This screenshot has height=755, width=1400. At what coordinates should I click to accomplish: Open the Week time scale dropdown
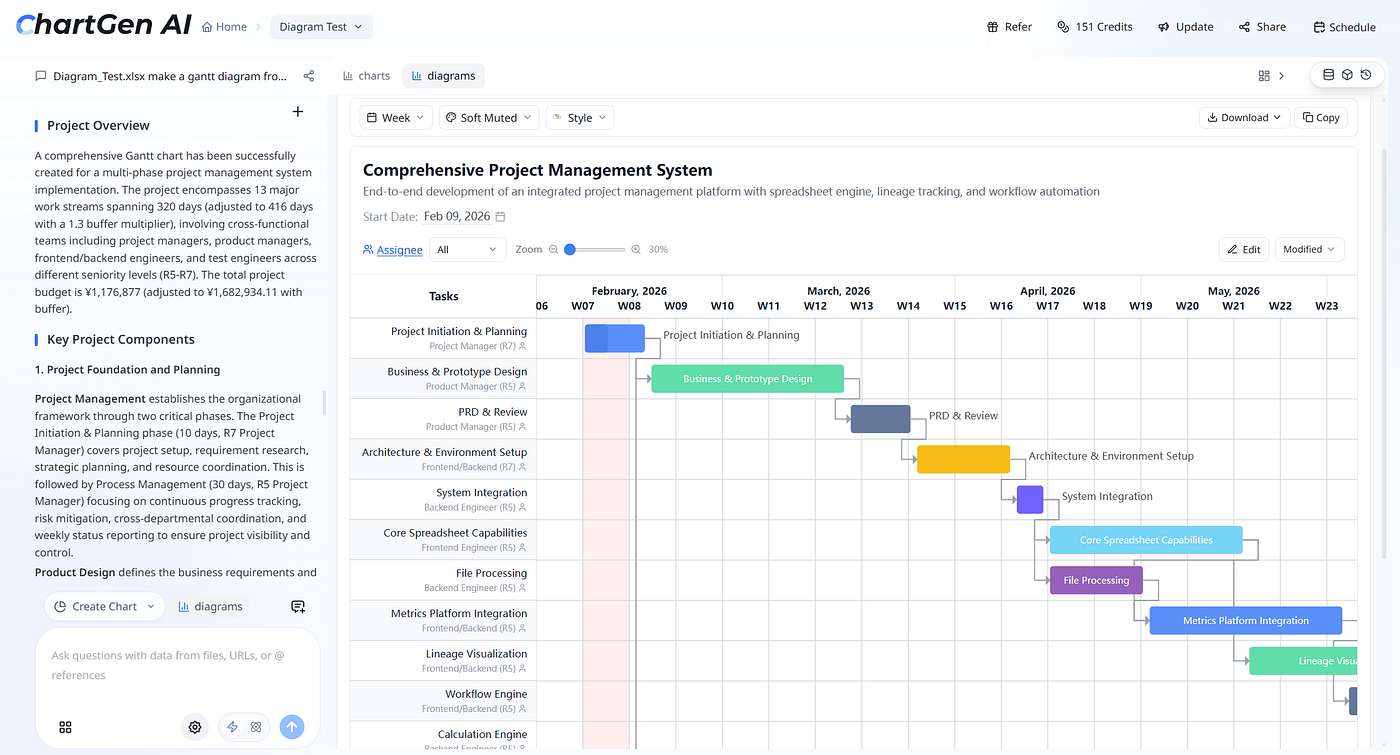(x=397, y=118)
